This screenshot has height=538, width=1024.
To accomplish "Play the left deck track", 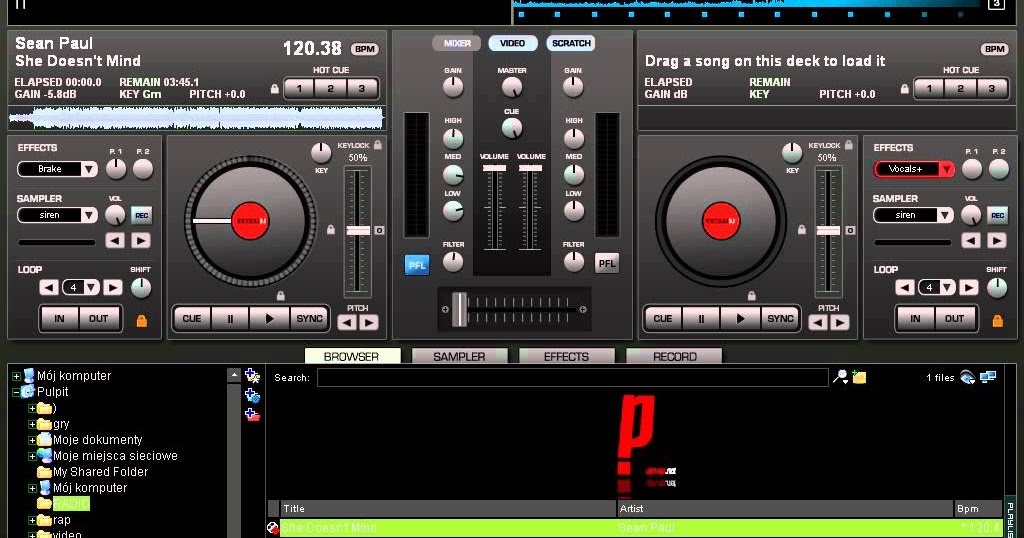I will pos(269,319).
